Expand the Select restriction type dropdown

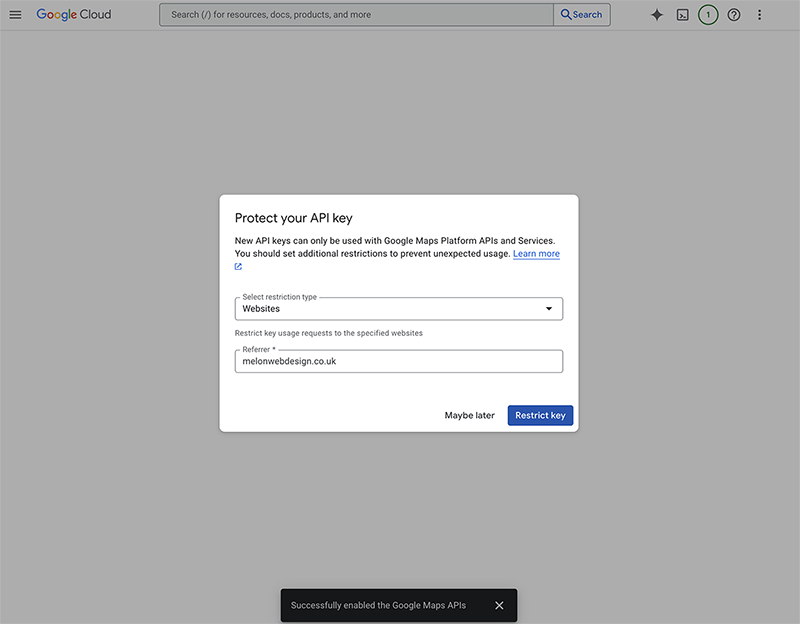[398, 309]
